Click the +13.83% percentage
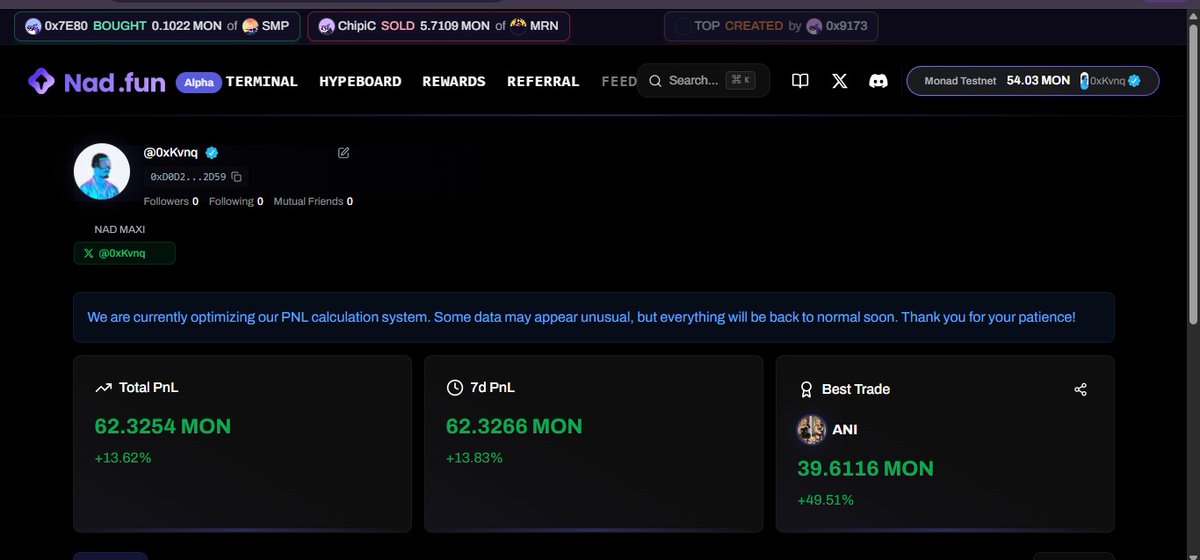The image size is (1200, 560). pyautogui.click(x=474, y=458)
